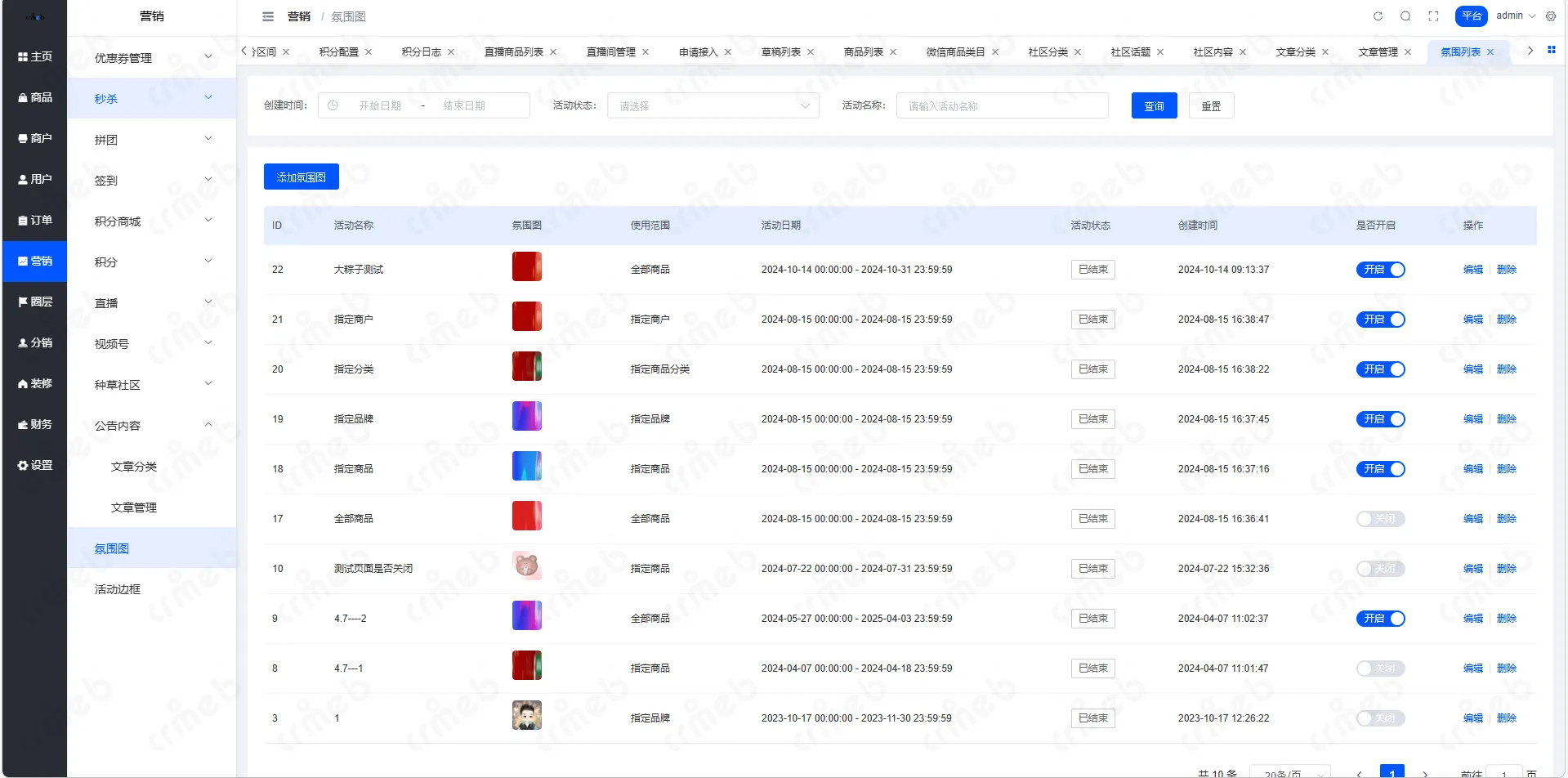Click the clock icon in date range field

[333, 105]
